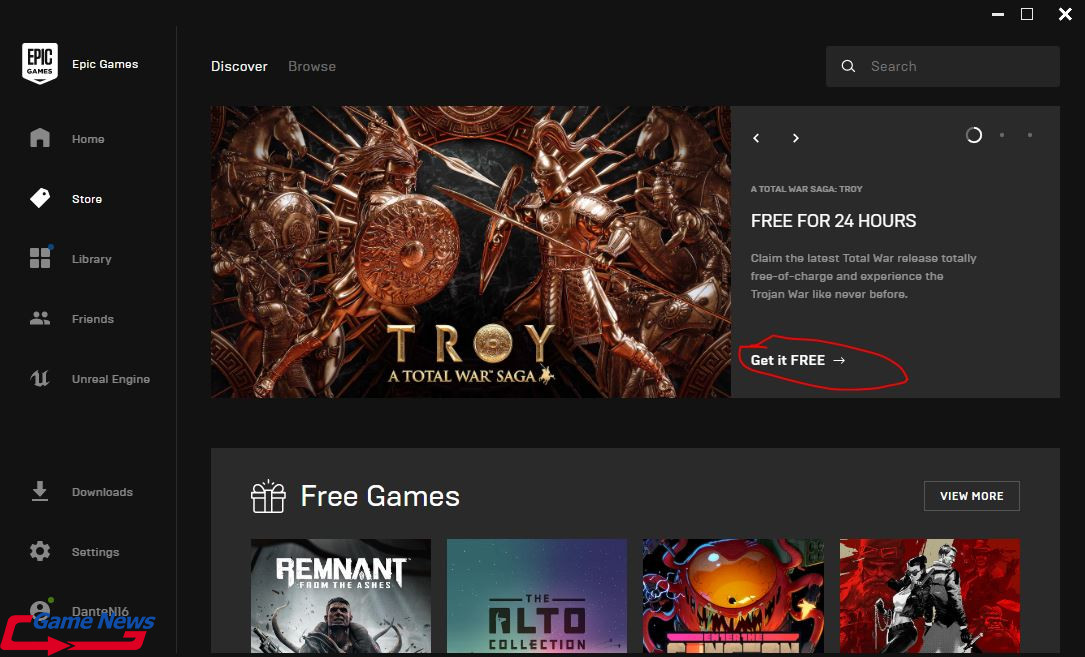Open the Library grid icon
1085x657 pixels.
39,258
